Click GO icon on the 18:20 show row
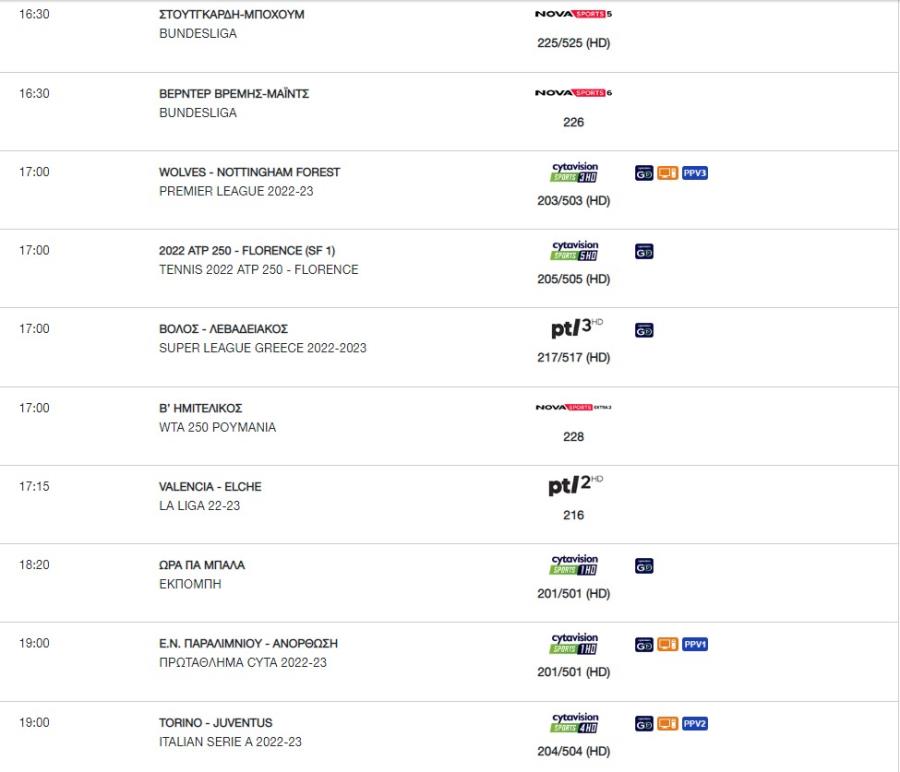900x772 pixels. pos(644,566)
